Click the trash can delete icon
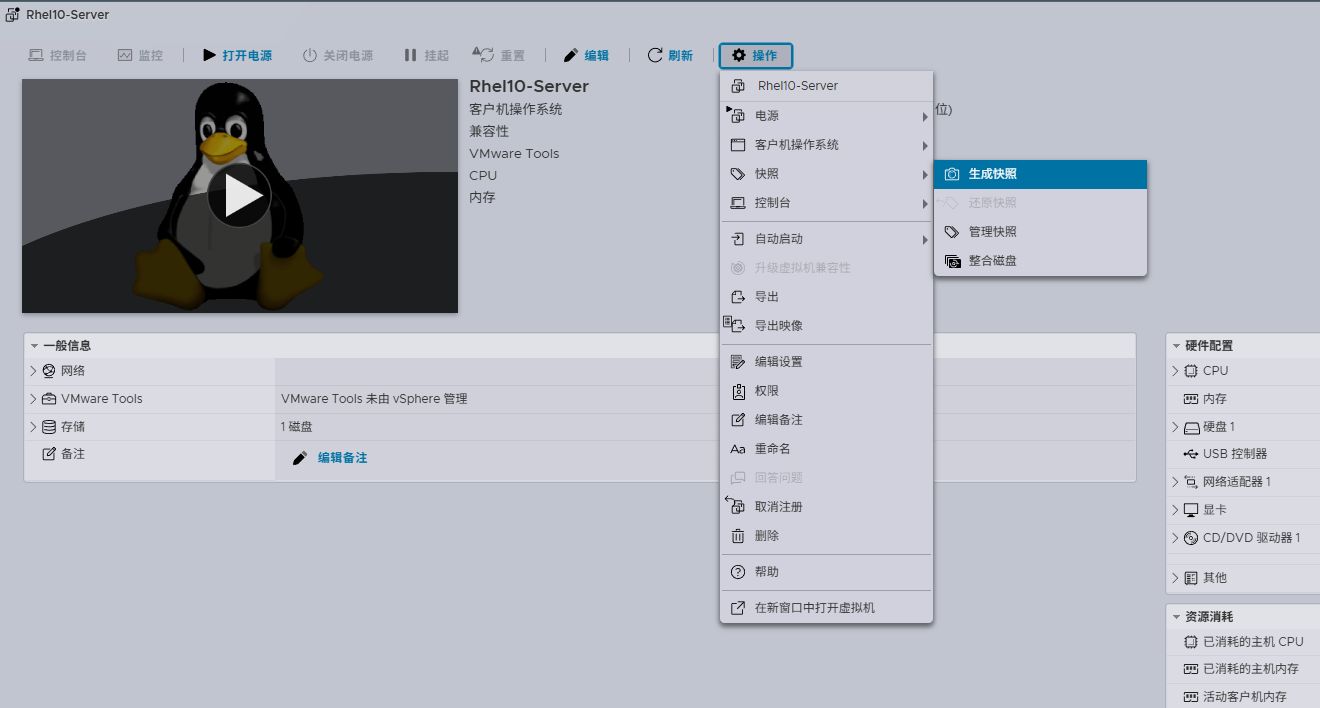 pyautogui.click(x=738, y=536)
